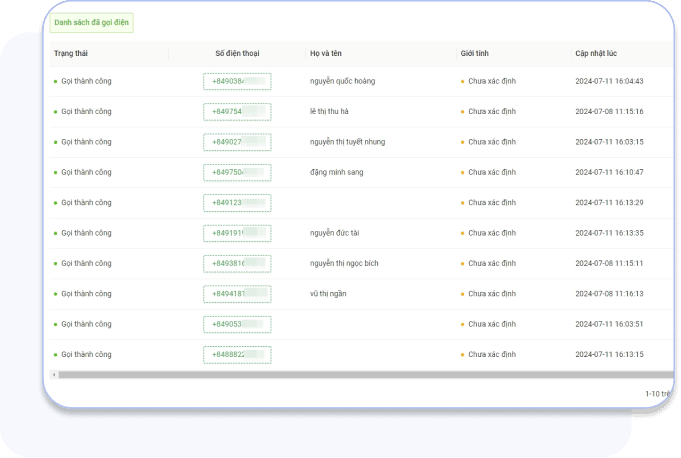Click the table's horizontal scrollbar track

(x=366, y=375)
